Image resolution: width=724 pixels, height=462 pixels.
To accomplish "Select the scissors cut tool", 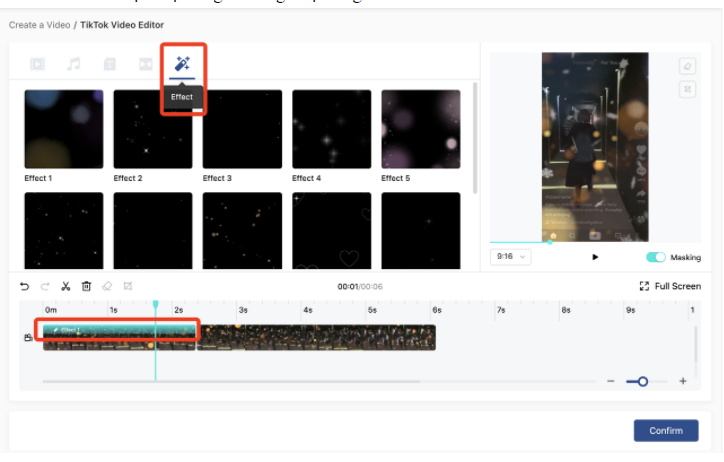I will point(66,286).
